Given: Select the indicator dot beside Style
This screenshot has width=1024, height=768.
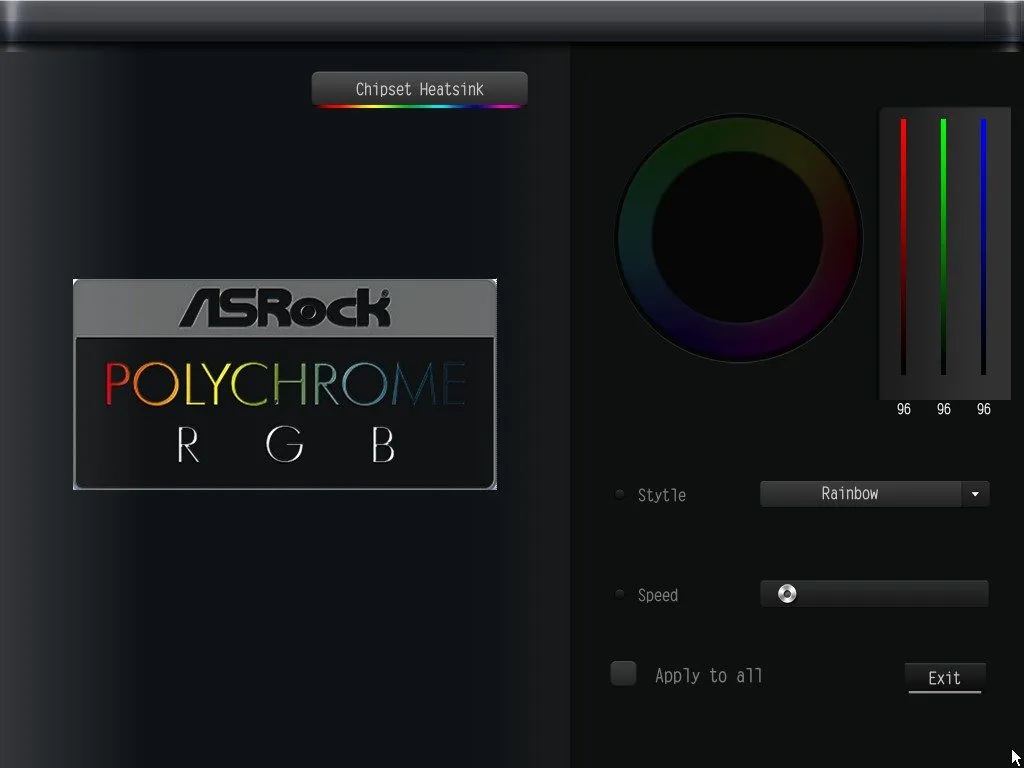Looking at the screenshot, I should 620,494.
